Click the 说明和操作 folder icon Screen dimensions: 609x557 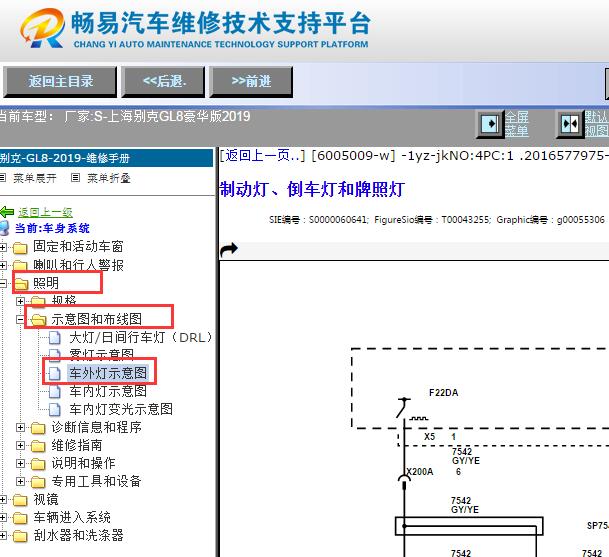(38, 464)
